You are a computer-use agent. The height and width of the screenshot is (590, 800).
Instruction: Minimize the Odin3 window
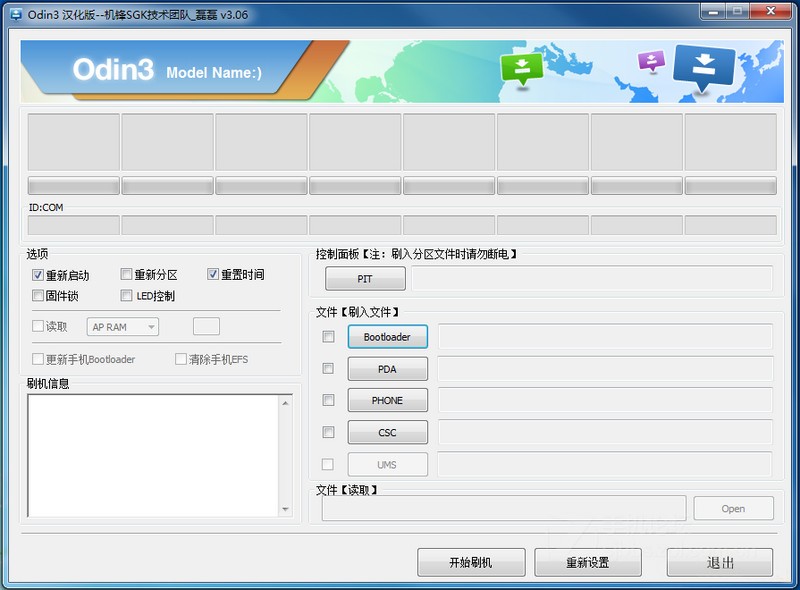[713, 11]
